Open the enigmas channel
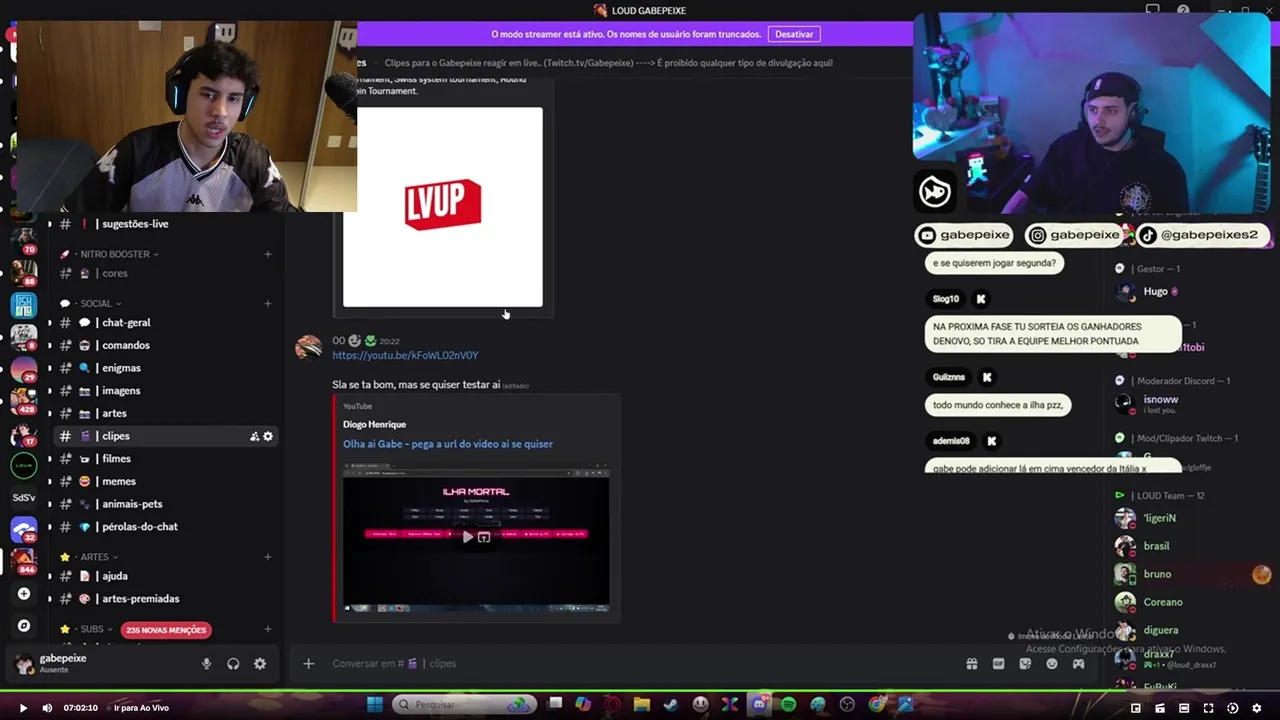The height and width of the screenshot is (720, 1280). click(165, 368)
